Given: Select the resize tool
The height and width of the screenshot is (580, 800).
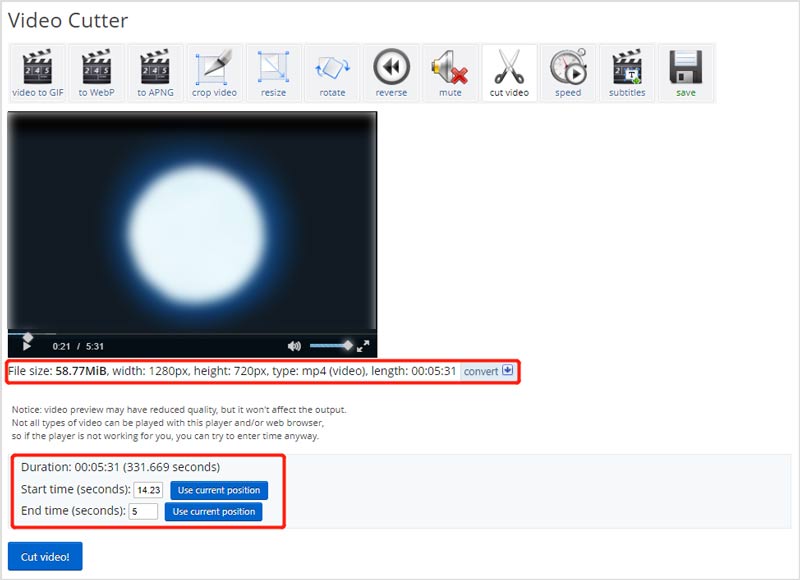Looking at the screenshot, I should [x=273, y=73].
